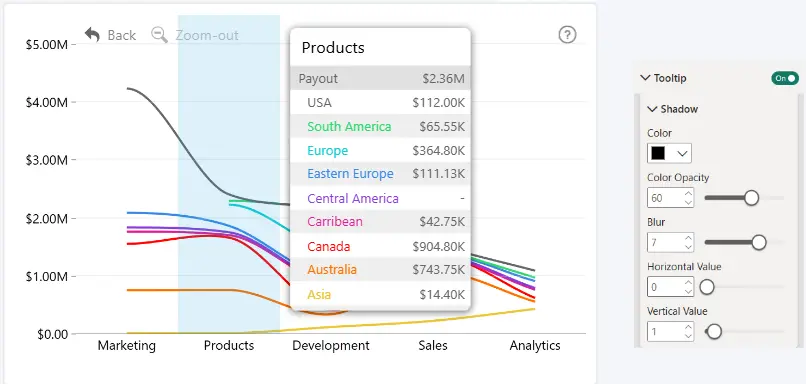Image resolution: width=806 pixels, height=384 pixels.
Task: Click Asia in the tooltip
Action: tap(319, 295)
